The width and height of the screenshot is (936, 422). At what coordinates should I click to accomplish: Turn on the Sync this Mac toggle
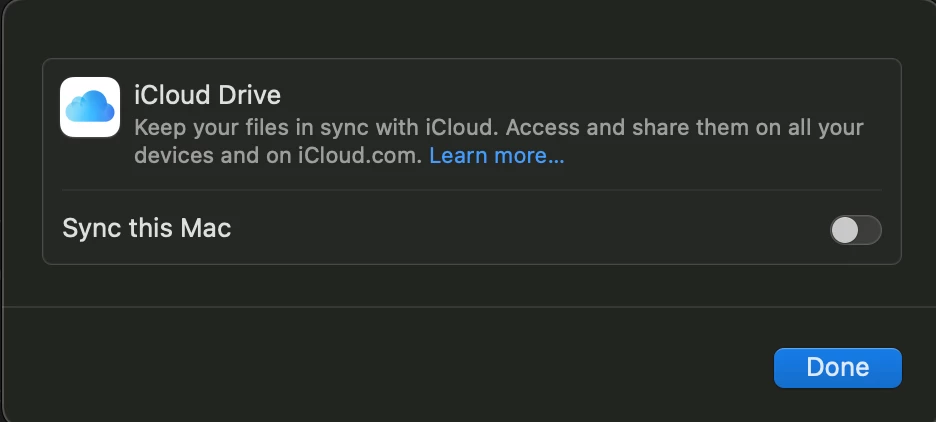(x=855, y=229)
